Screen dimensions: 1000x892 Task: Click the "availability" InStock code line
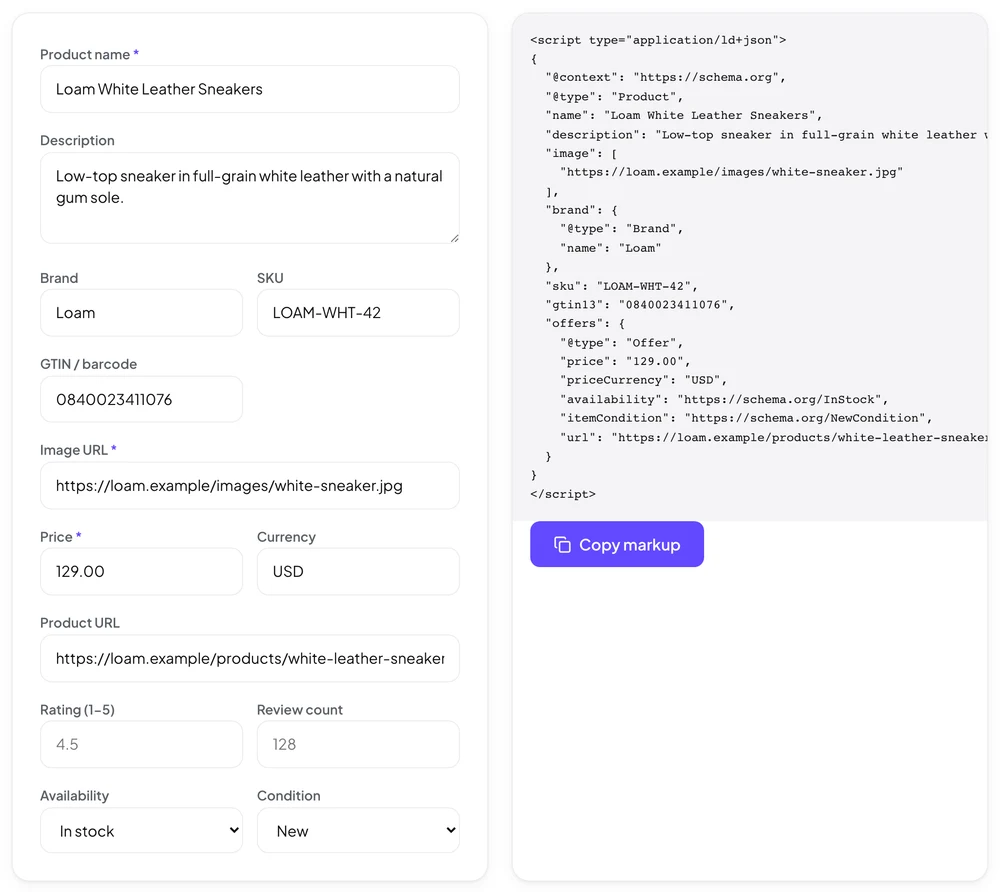pos(724,400)
